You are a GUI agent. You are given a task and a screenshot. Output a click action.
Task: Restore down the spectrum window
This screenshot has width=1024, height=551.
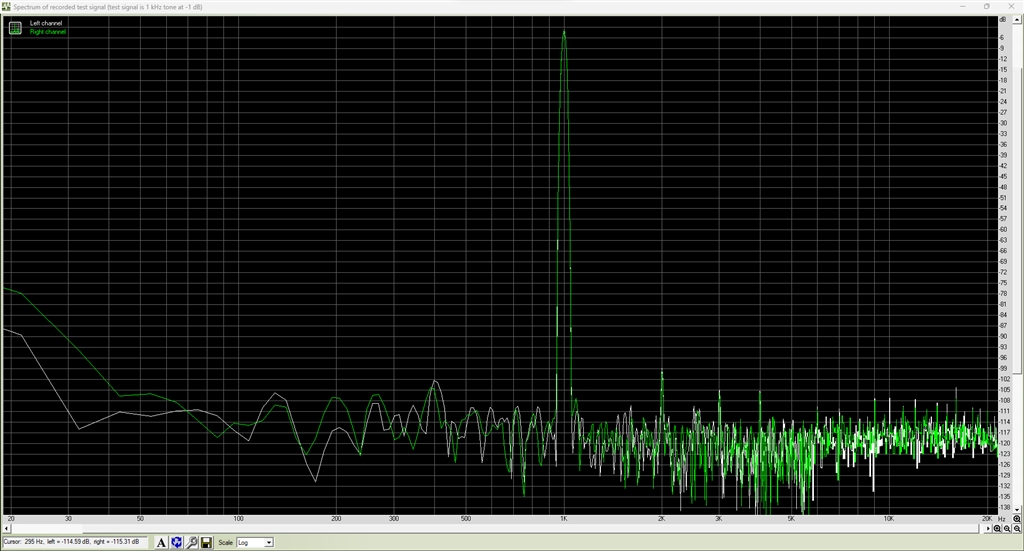[987, 7]
